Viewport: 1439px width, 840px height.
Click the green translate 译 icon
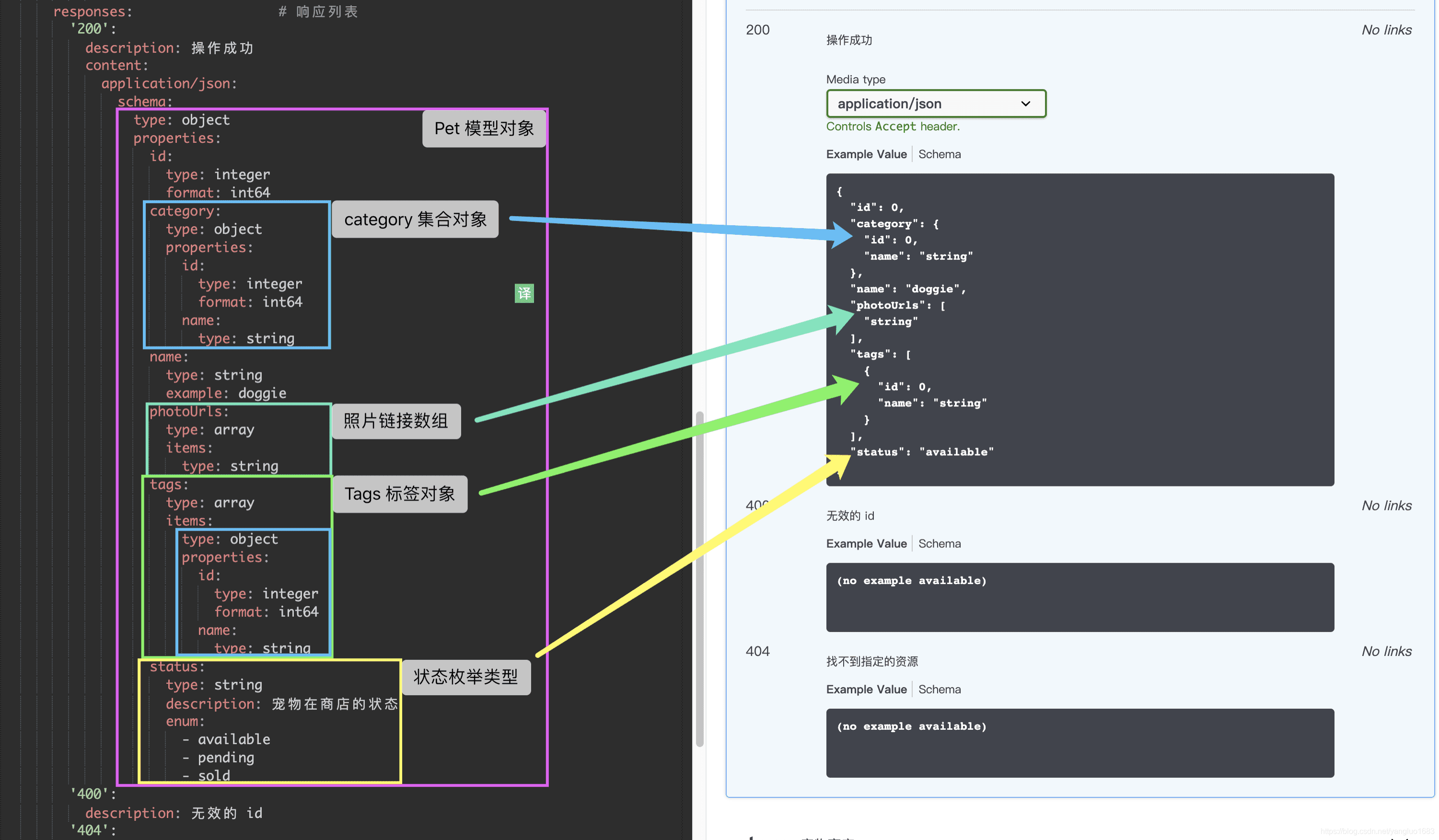point(523,293)
